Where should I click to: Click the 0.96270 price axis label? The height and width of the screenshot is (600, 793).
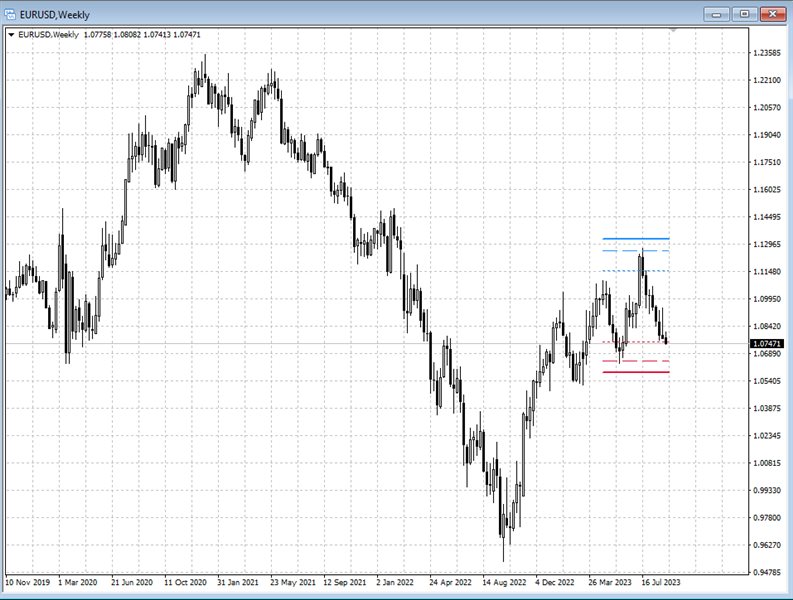tap(767, 545)
